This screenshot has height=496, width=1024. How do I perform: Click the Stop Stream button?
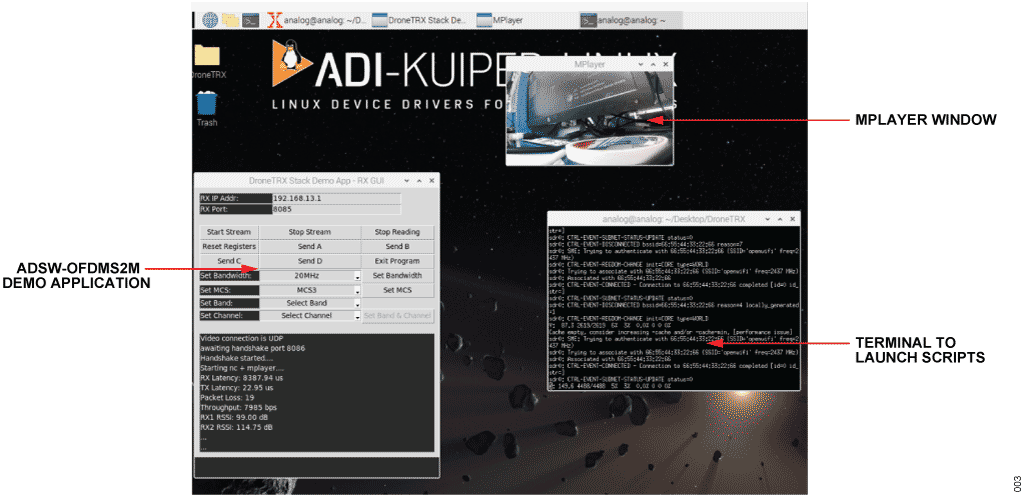[310, 232]
